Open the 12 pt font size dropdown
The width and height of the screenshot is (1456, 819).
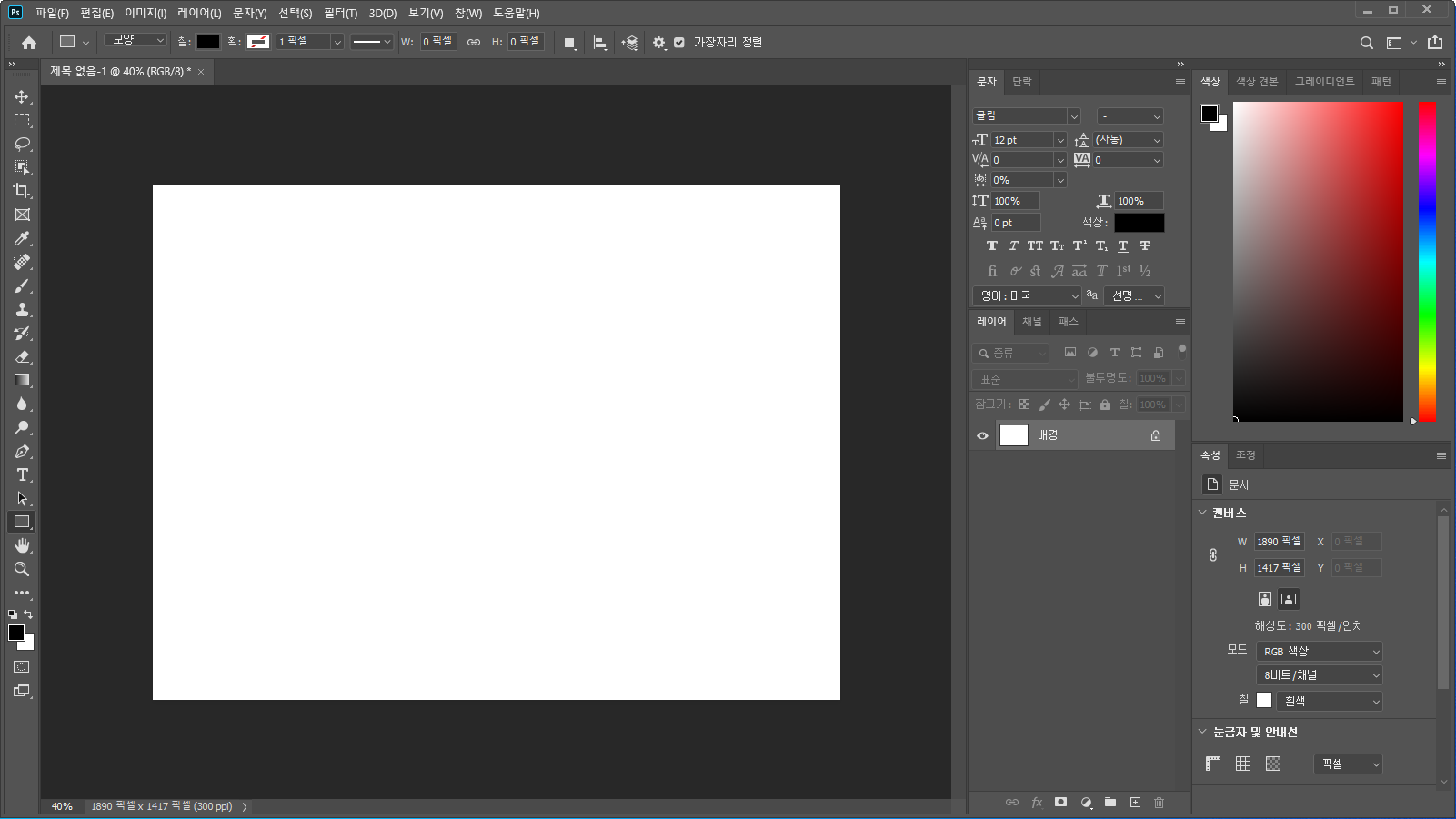click(1029, 140)
